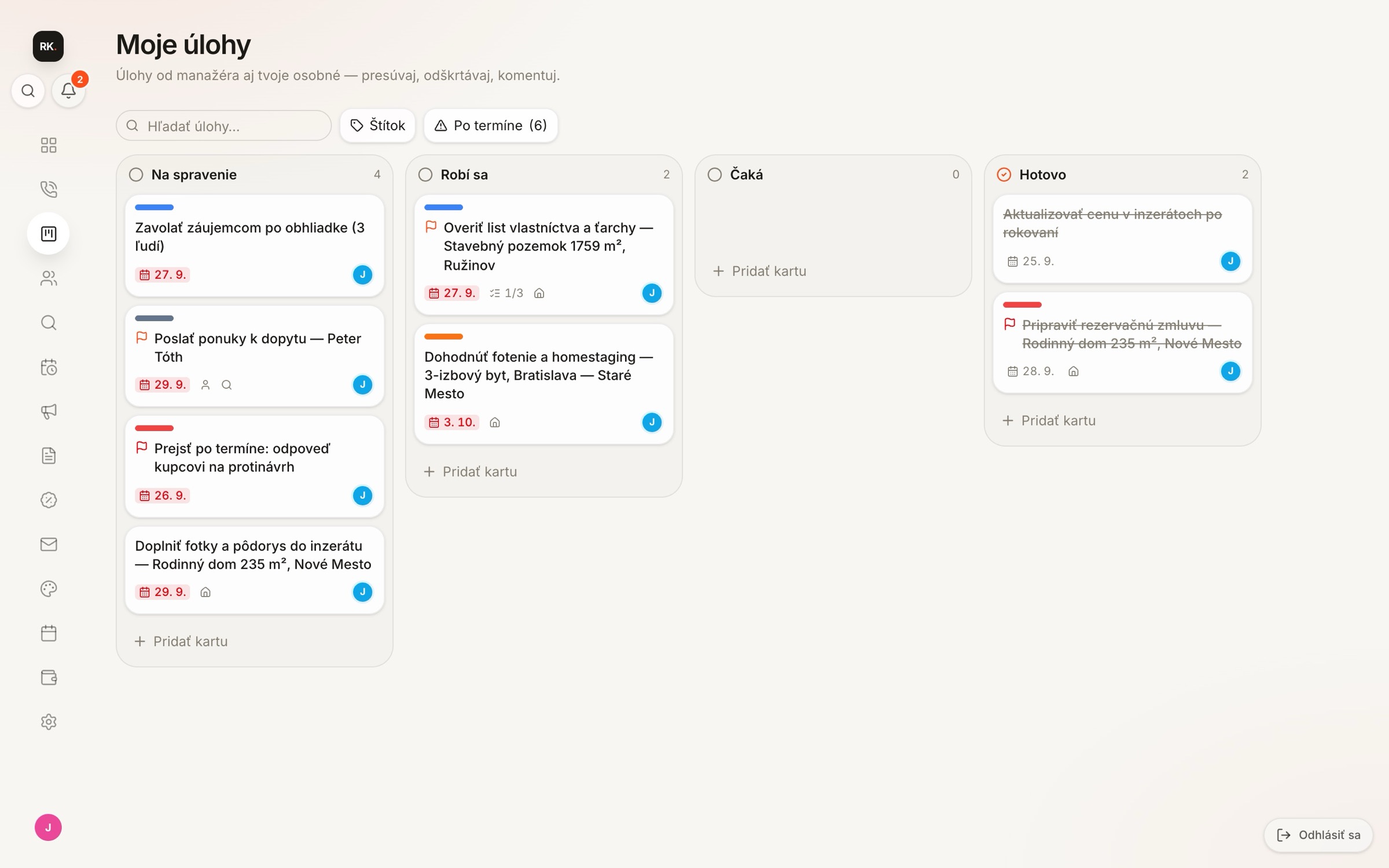This screenshot has width=1389, height=868.
Task: Open the notifications bell icon
Action: click(x=68, y=91)
